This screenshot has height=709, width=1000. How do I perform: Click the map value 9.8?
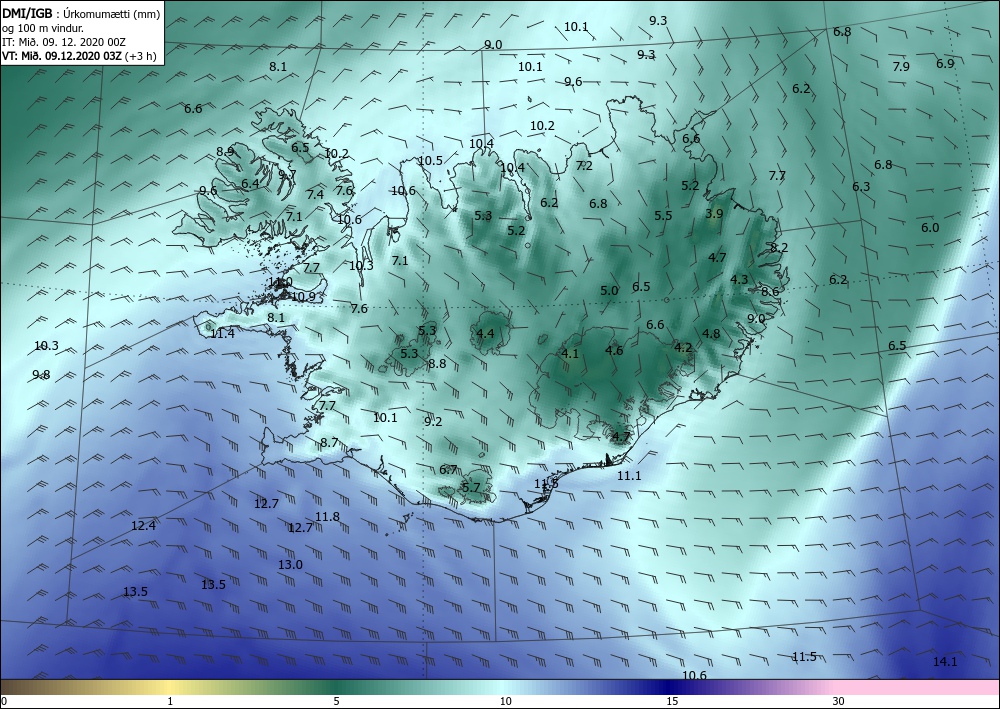[x=41, y=375]
